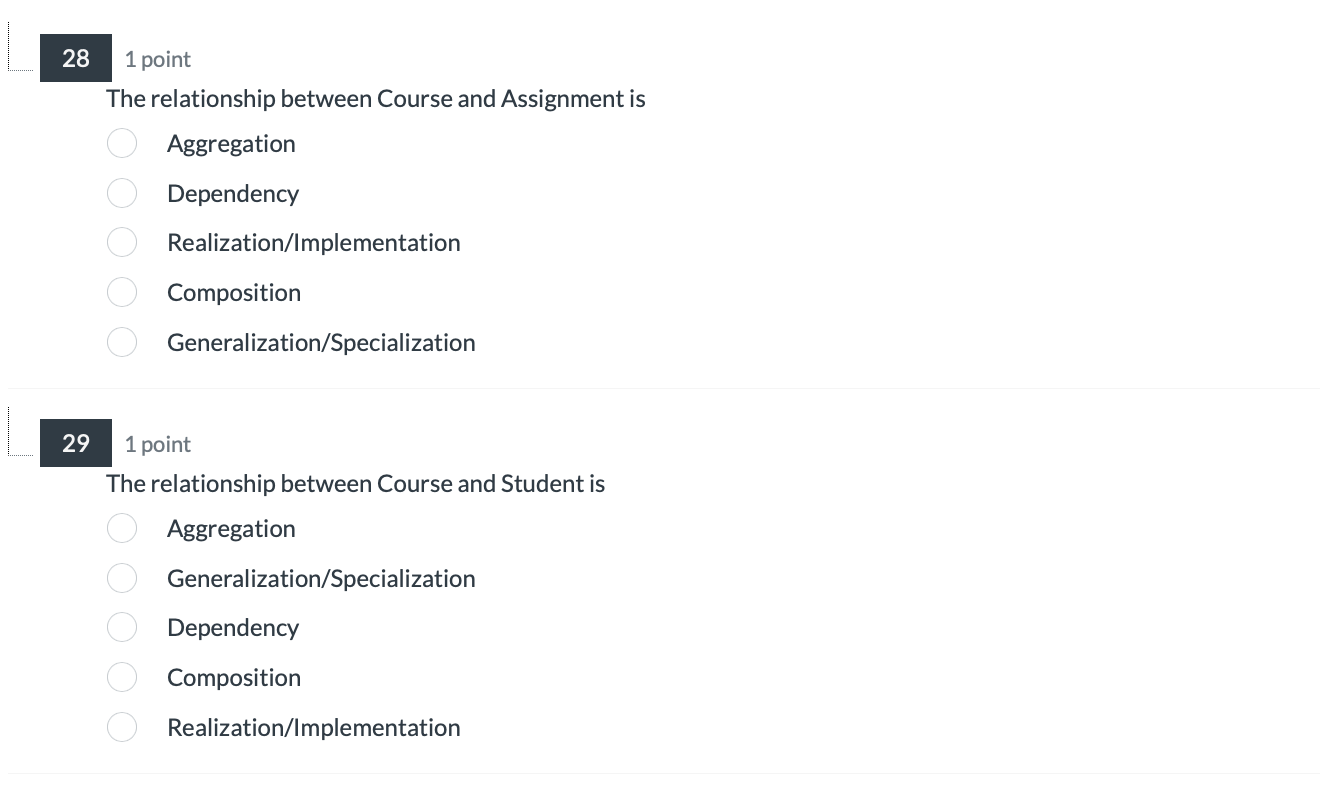Click the question 29 number badge
Screen dimensions: 1320x790
(x=76, y=443)
